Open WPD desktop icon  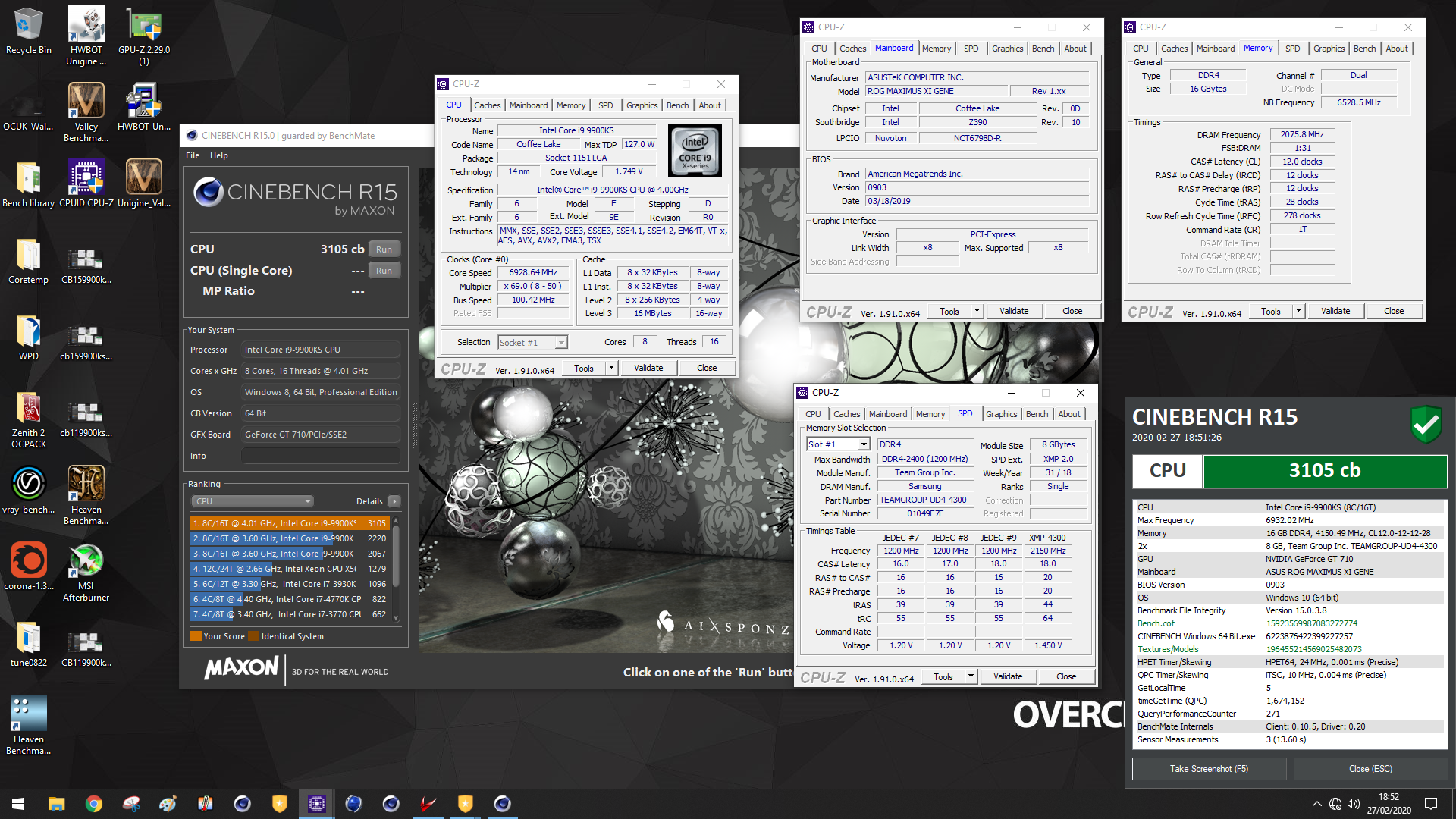[x=28, y=337]
